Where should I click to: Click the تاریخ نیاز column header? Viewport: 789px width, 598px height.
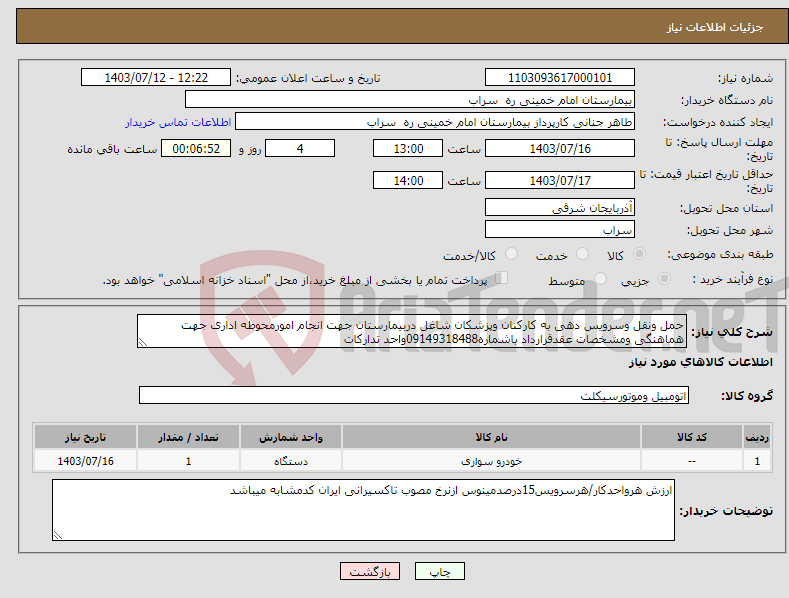point(86,437)
